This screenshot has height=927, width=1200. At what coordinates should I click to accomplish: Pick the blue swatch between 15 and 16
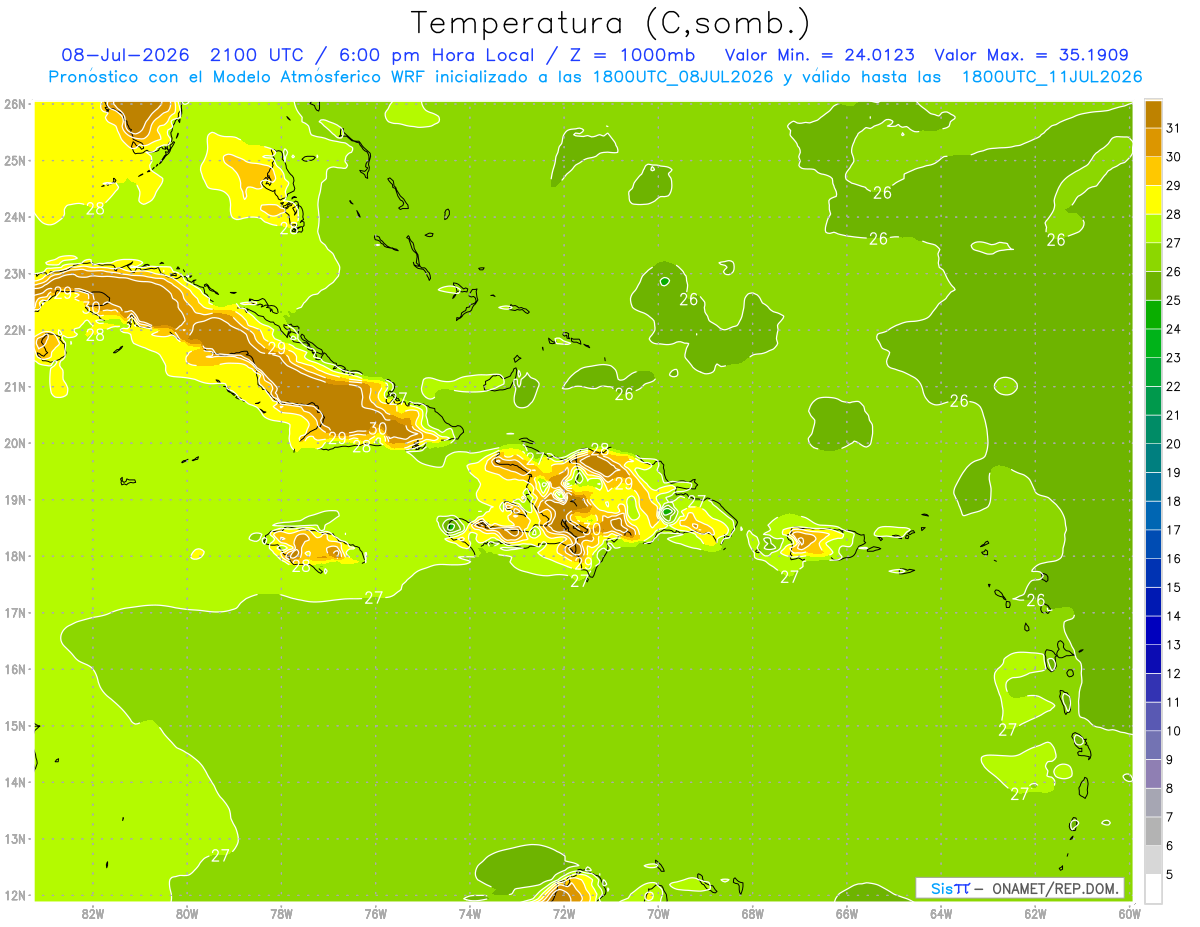pos(1153,573)
